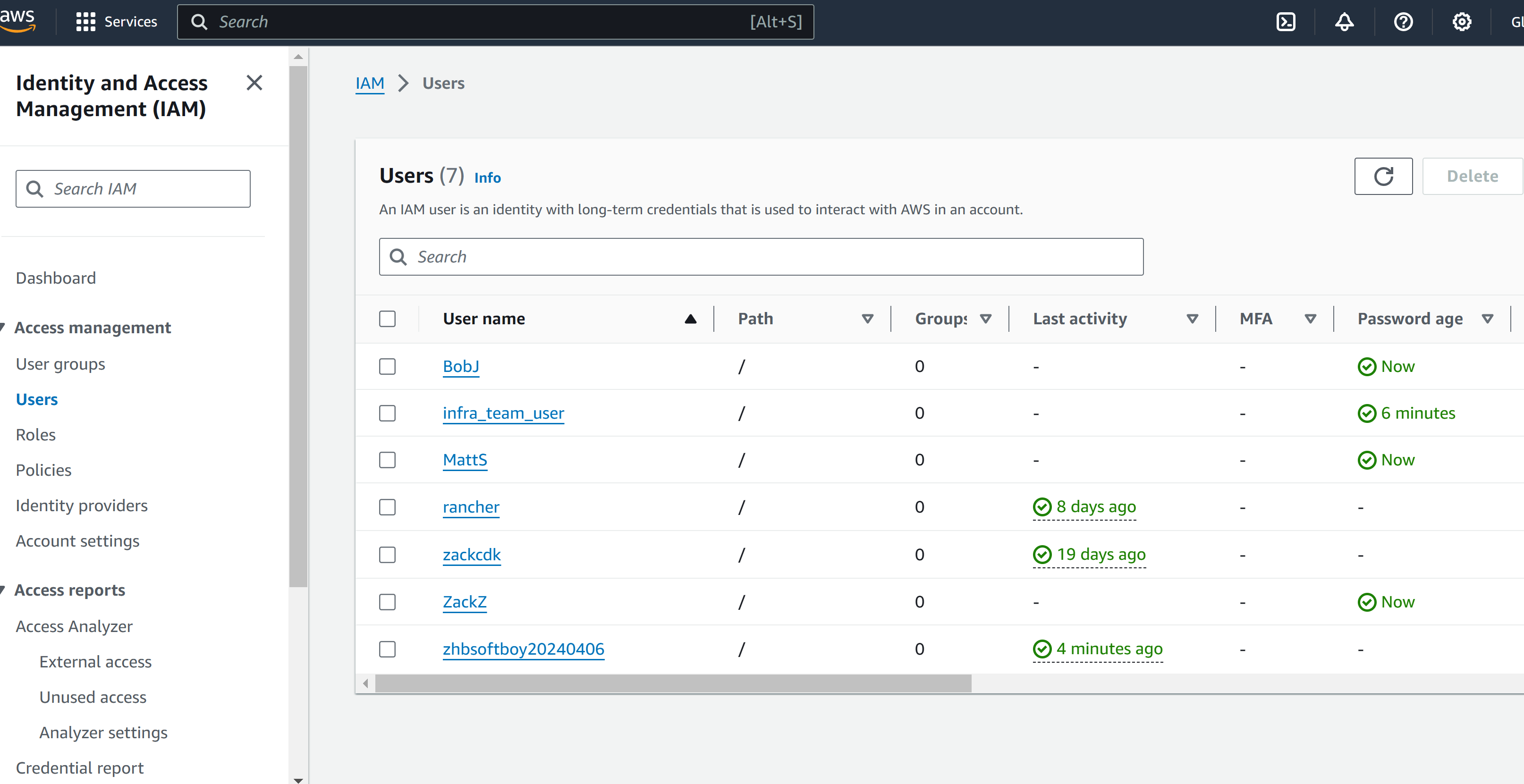1524x784 pixels.
Task: Open the Services grid menu
Action: 117,22
